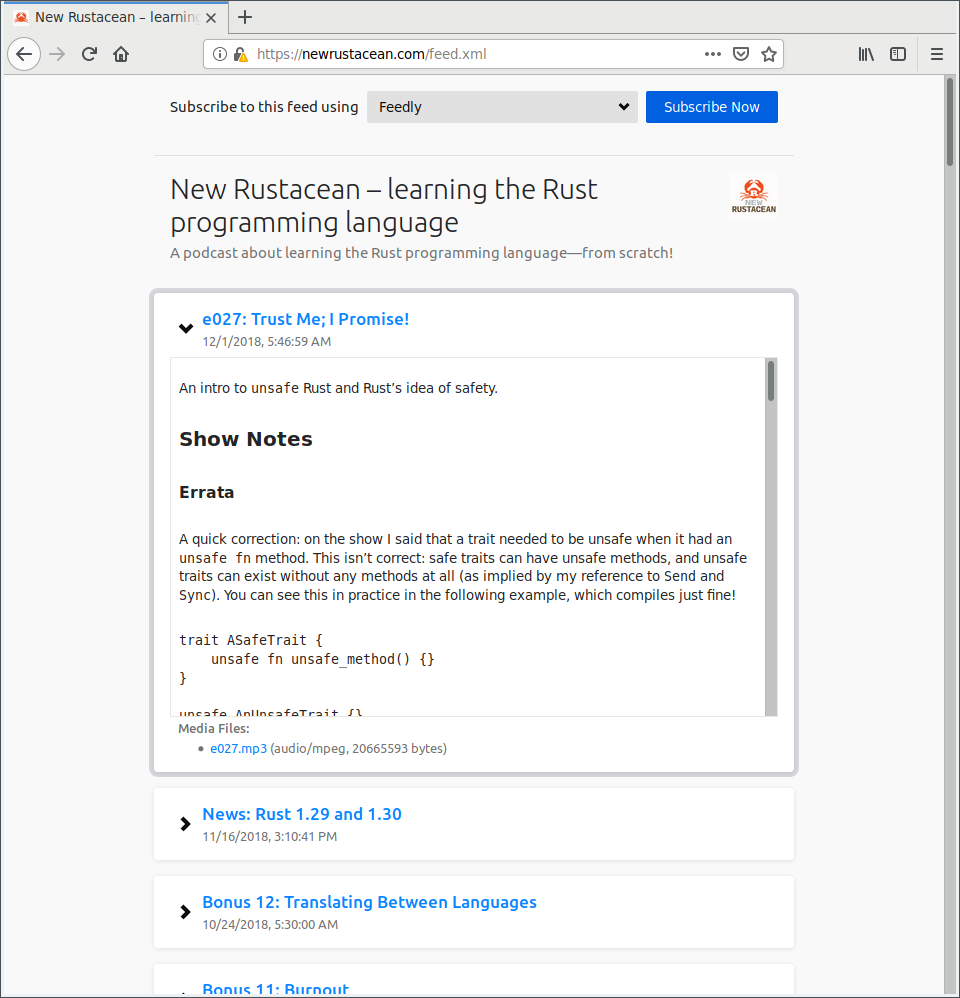Select the New Rustacean browser tab
The image size is (960, 998).
click(110, 17)
